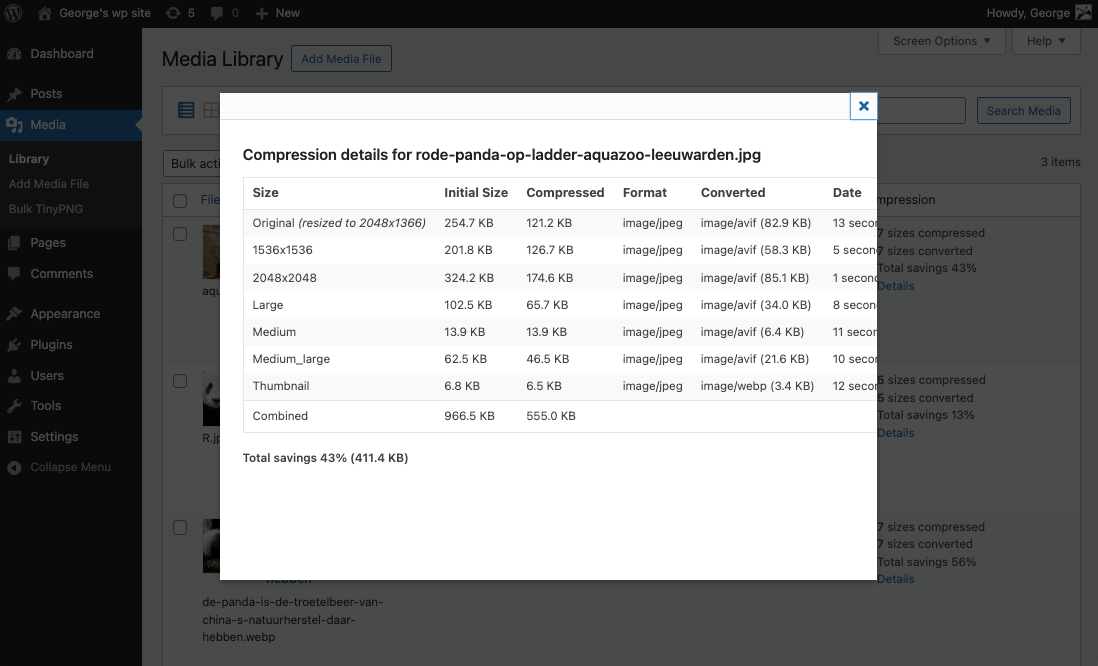Click the Plugins plug icon
Viewport: 1098px width, 666px height.
click(x=15, y=345)
